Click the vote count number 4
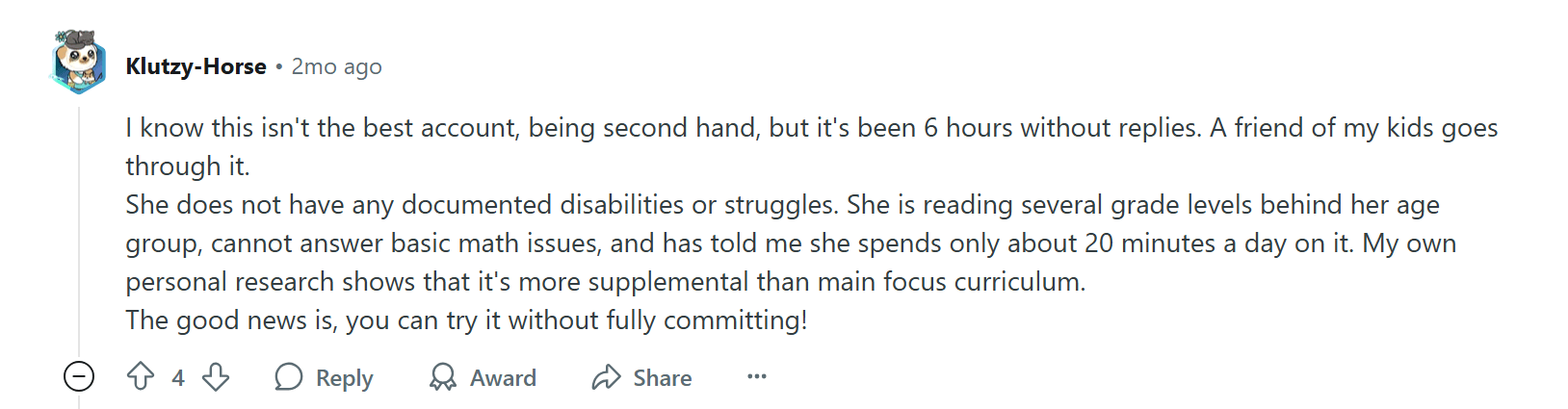 [178, 378]
